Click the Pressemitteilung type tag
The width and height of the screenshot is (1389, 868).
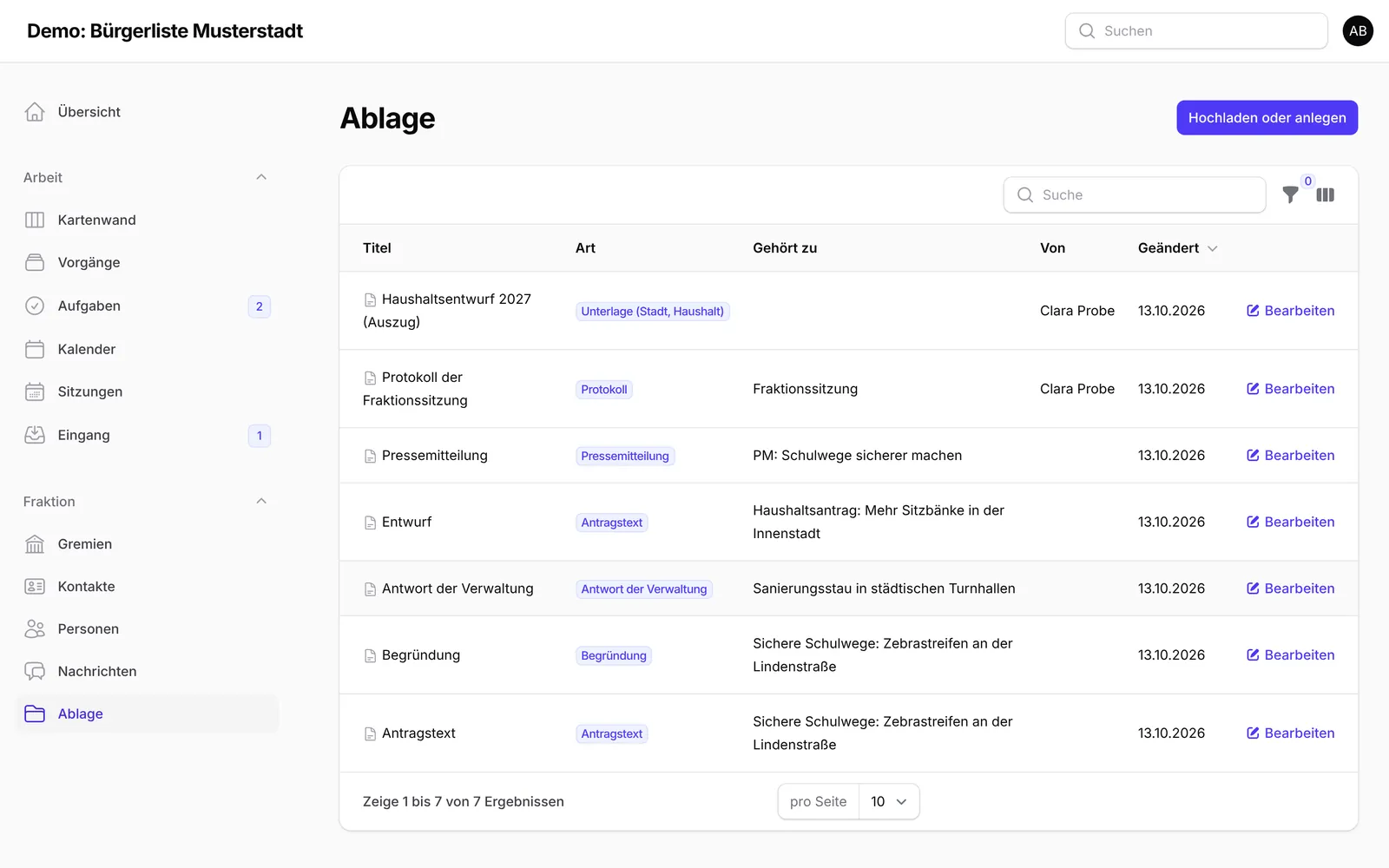(625, 457)
